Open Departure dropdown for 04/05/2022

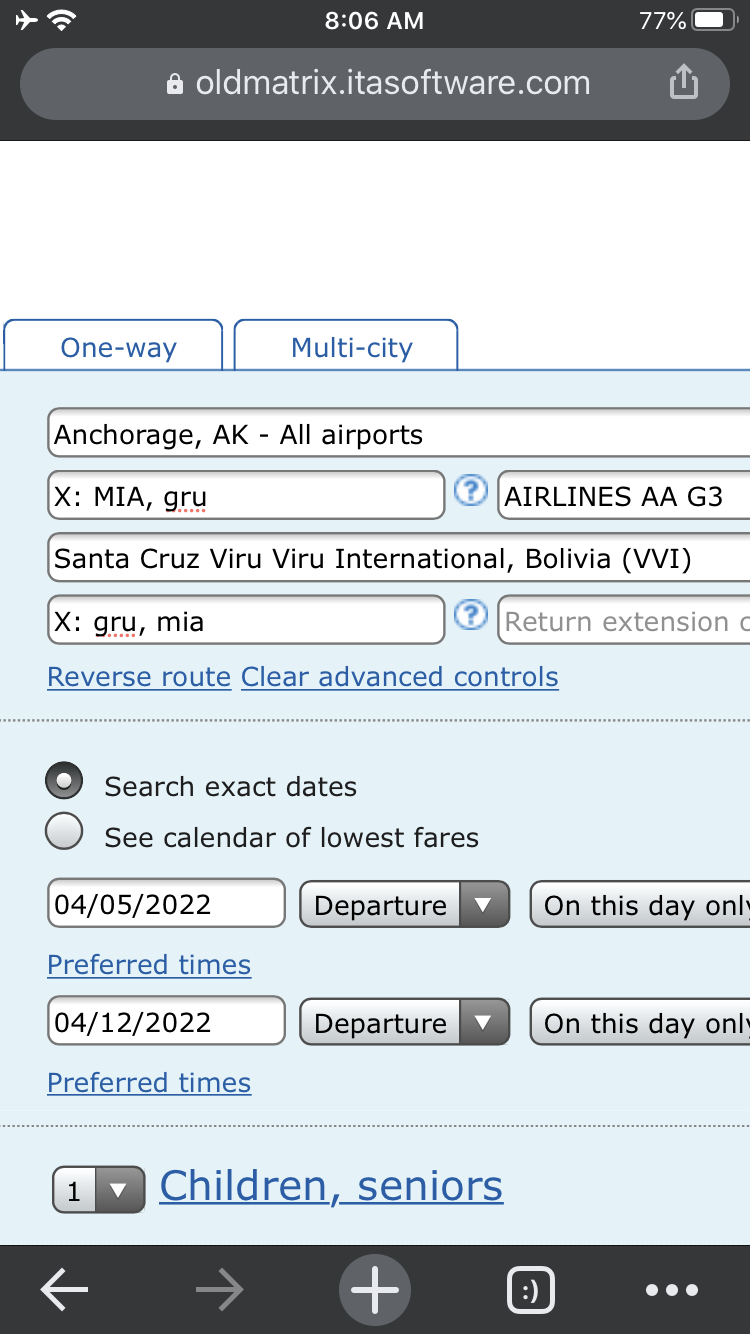tap(405, 905)
